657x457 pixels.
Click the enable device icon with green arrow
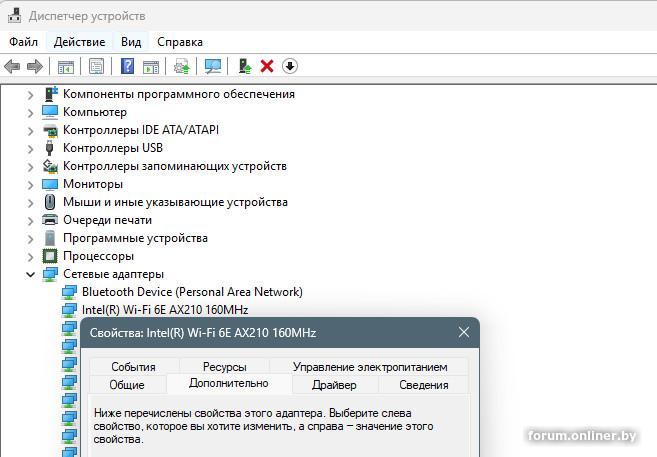pyautogui.click(x=244, y=66)
